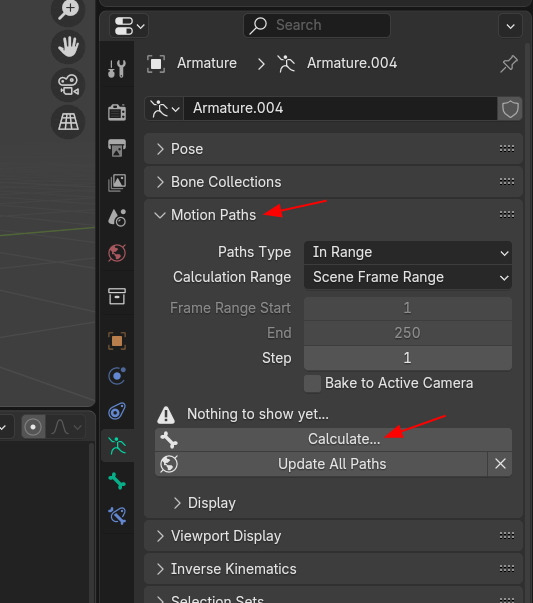Screen dimensions: 533x603
Task: Open the Bone Constraints tab icon
Action: pos(117,516)
